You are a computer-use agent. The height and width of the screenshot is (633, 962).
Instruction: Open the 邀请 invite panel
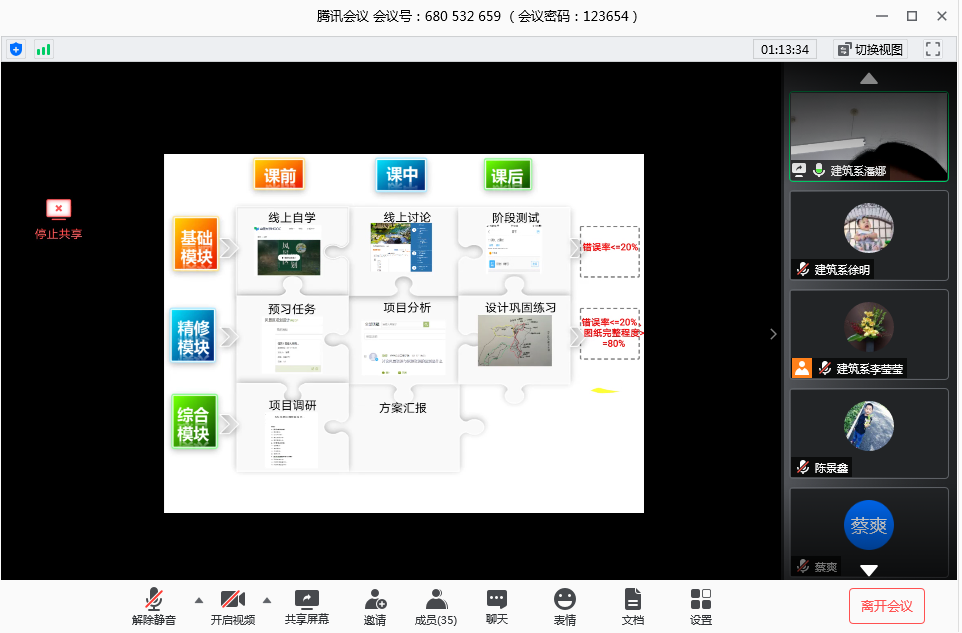pos(375,606)
